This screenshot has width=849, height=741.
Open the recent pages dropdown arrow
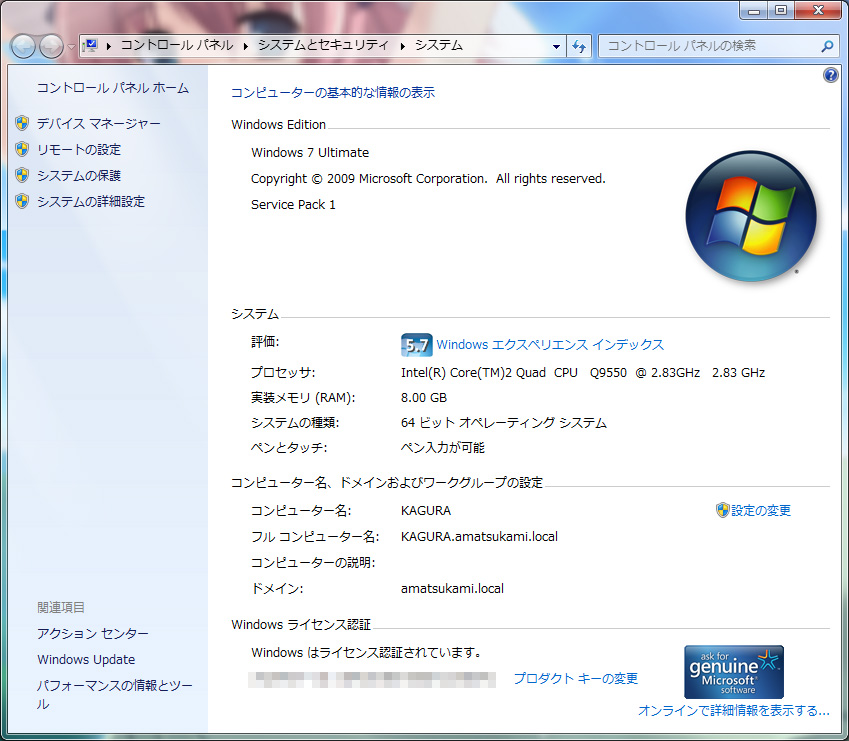pyautogui.click(x=71, y=47)
